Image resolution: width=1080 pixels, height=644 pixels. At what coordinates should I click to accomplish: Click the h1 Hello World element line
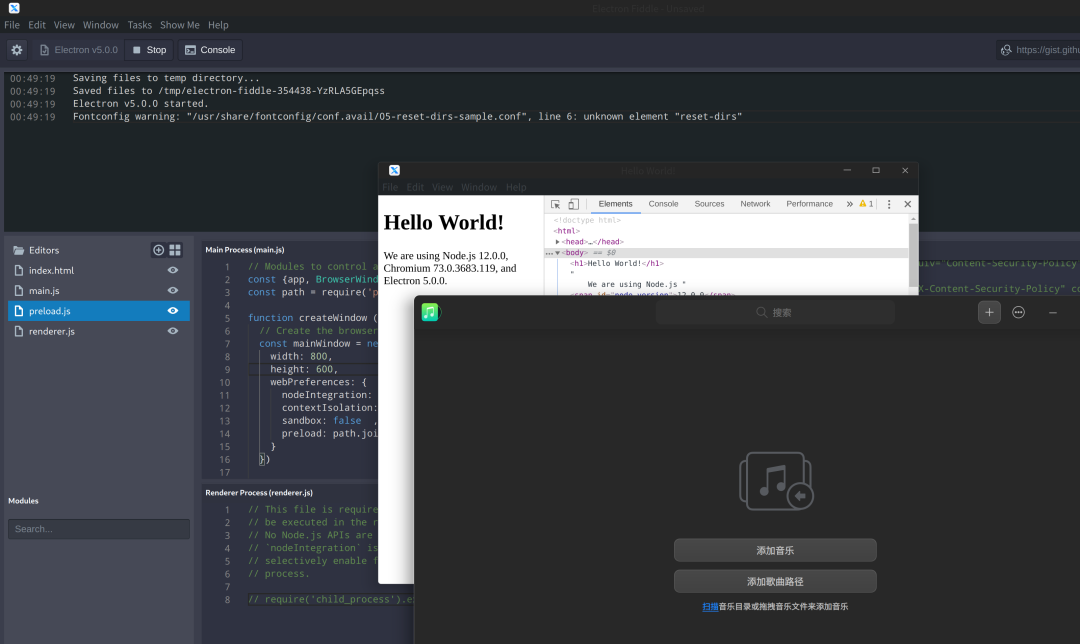(616, 263)
